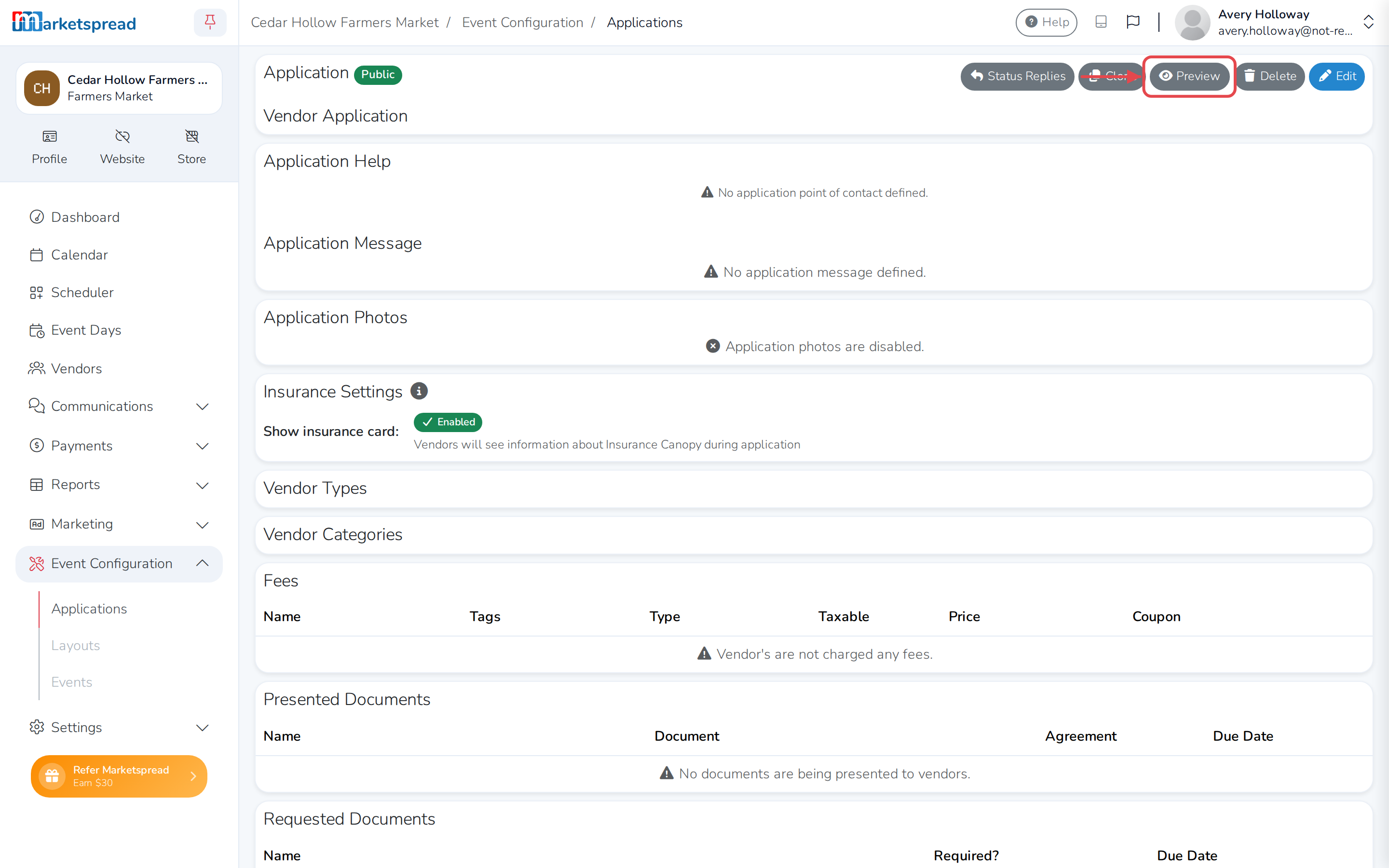Click the pin sidebar icon
1389x868 pixels.
(210, 22)
